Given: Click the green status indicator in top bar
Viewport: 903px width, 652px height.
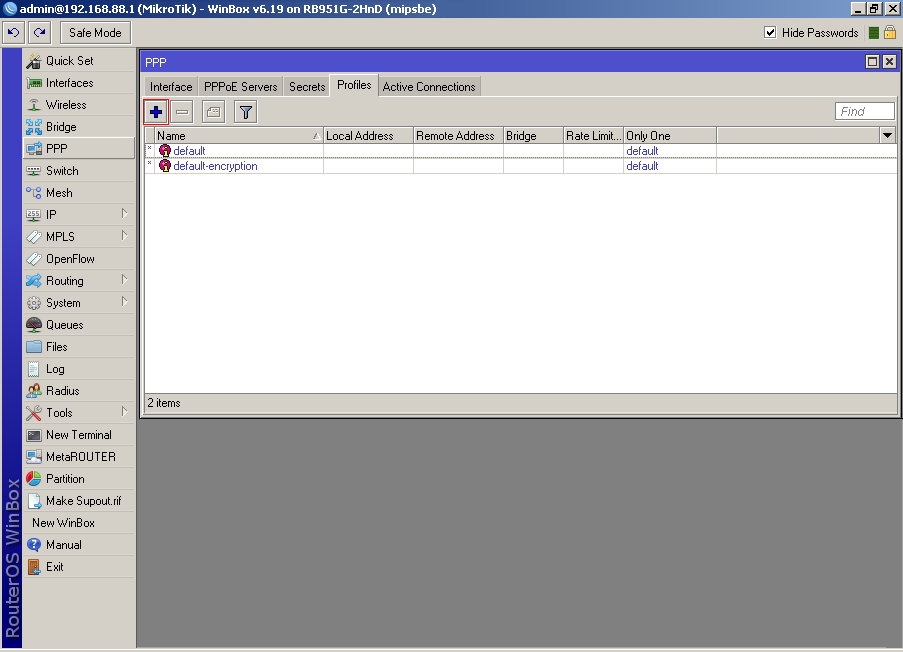Looking at the screenshot, I should [874, 33].
